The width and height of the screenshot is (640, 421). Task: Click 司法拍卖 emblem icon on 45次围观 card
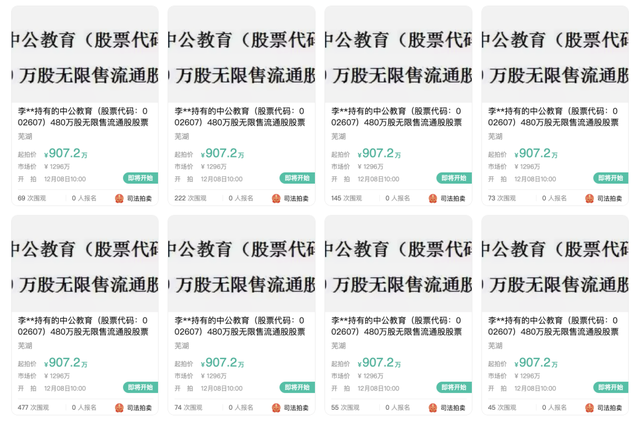pyautogui.click(x=589, y=408)
